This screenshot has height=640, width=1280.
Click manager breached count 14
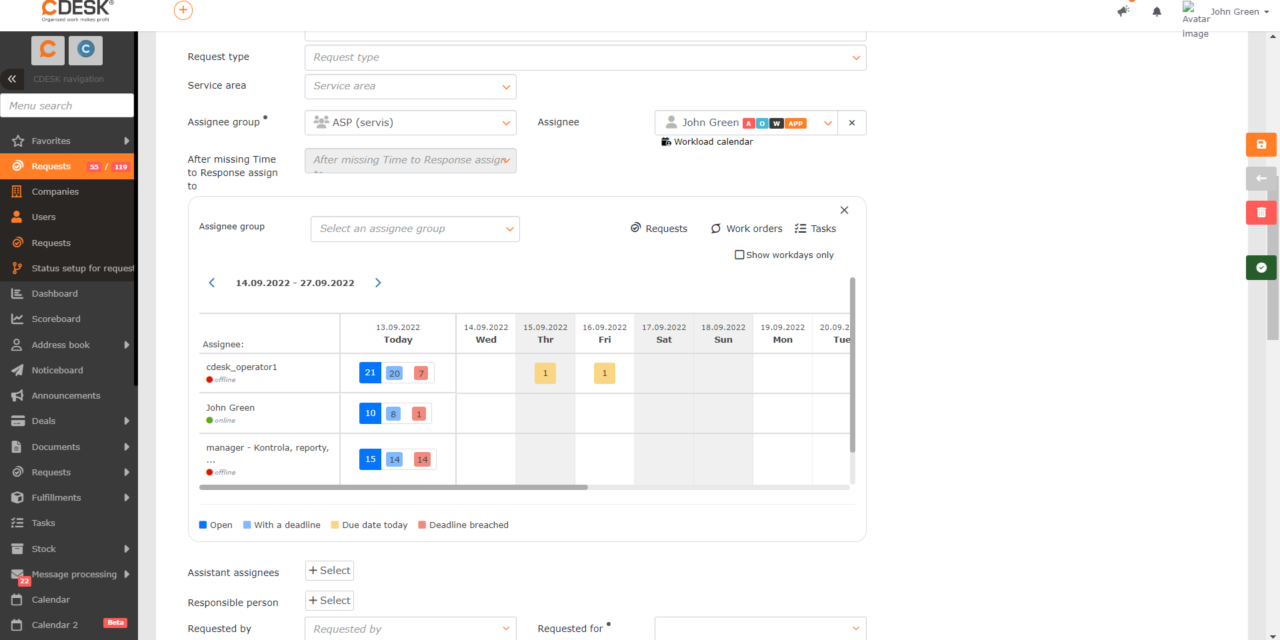[x=422, y=460]
